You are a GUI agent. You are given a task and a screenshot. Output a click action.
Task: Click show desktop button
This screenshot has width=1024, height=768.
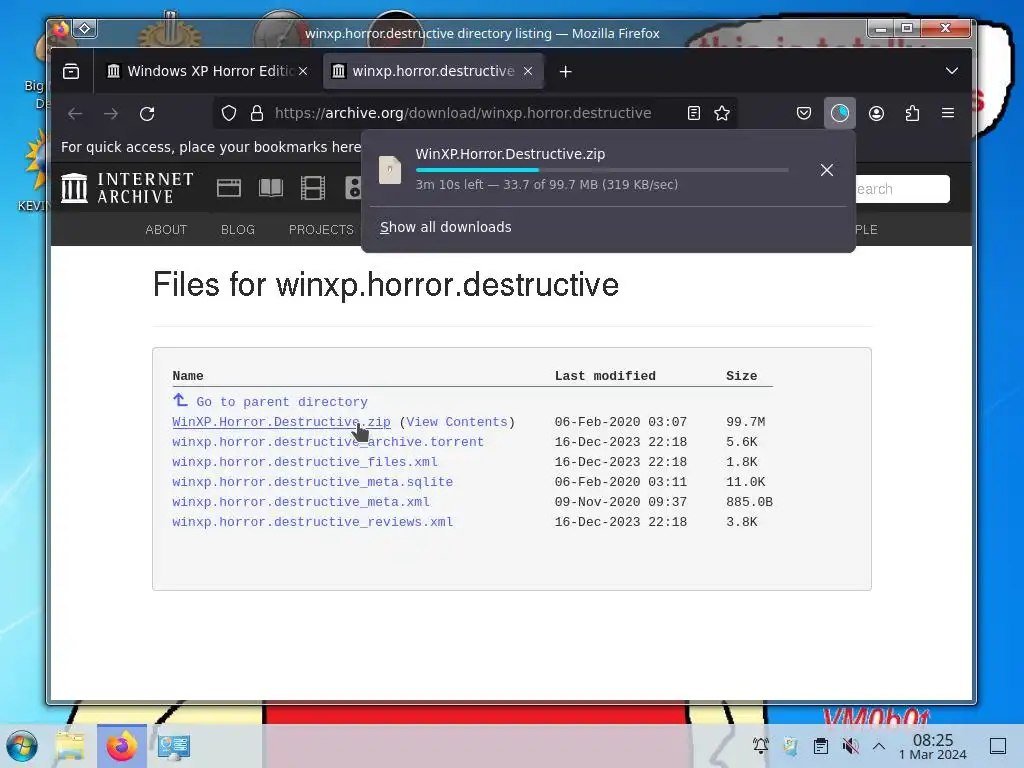point(998,746)
